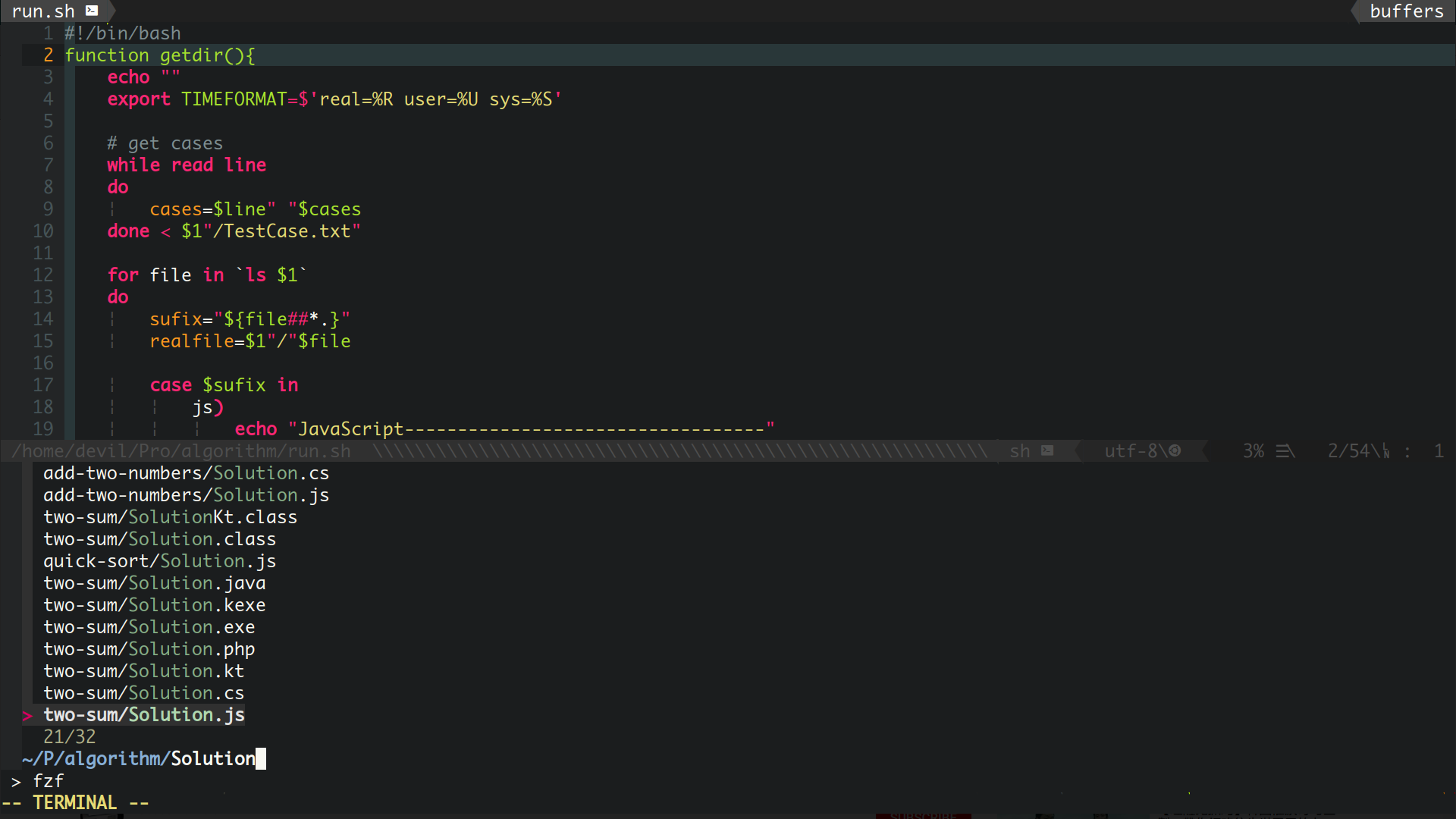Click the file path /home/devil/Pro/algorithm/run.sh in statusline
1456x819 pixels.
click(180, 451)
